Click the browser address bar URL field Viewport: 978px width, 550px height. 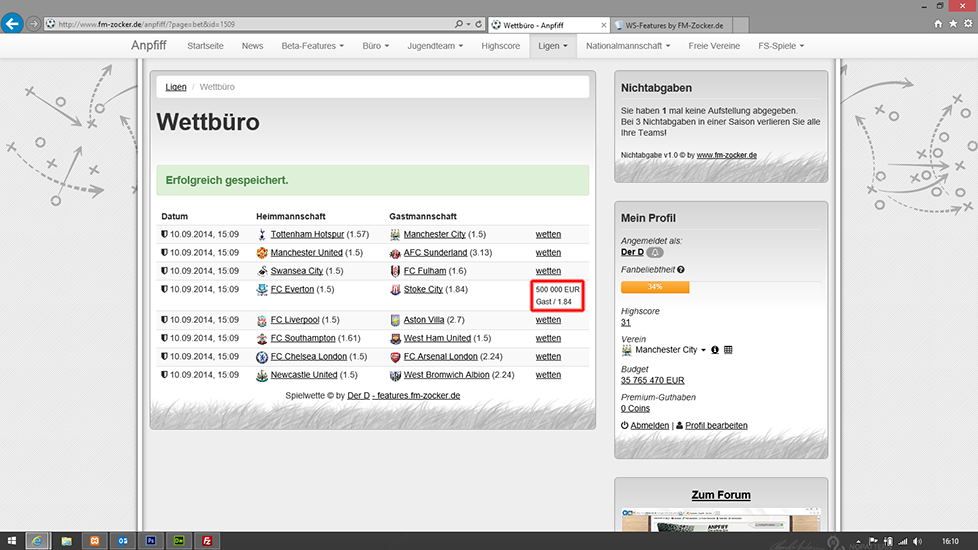click(250, 23)
